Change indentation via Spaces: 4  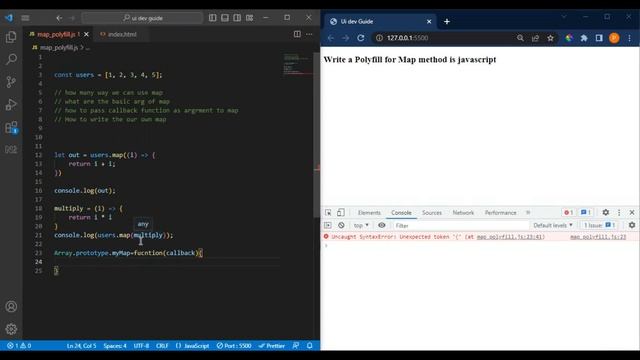pos(115,346)
